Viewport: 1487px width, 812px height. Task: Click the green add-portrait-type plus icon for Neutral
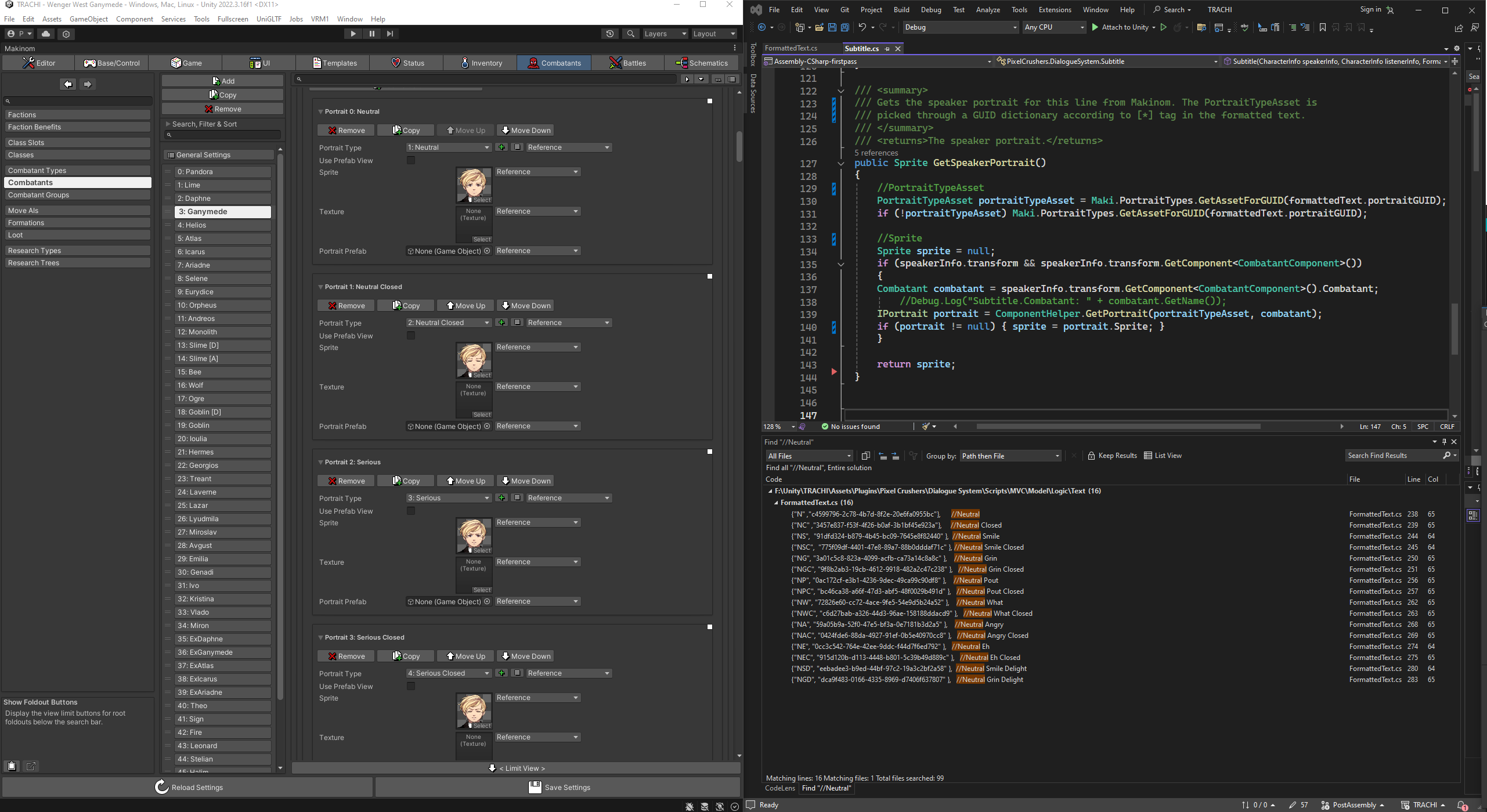tap(501, 147)
